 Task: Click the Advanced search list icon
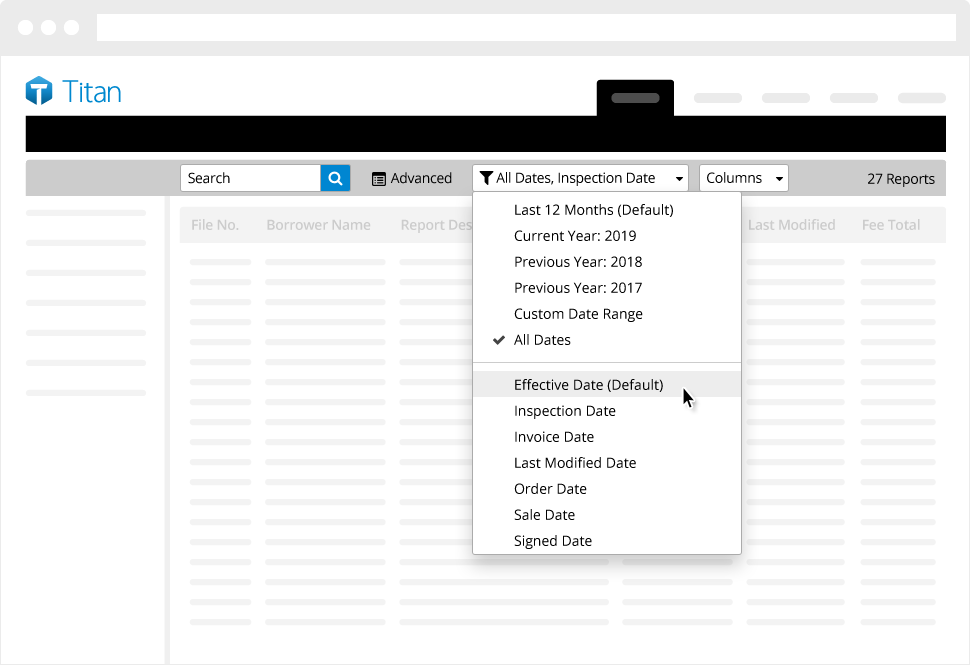[379, 179]
